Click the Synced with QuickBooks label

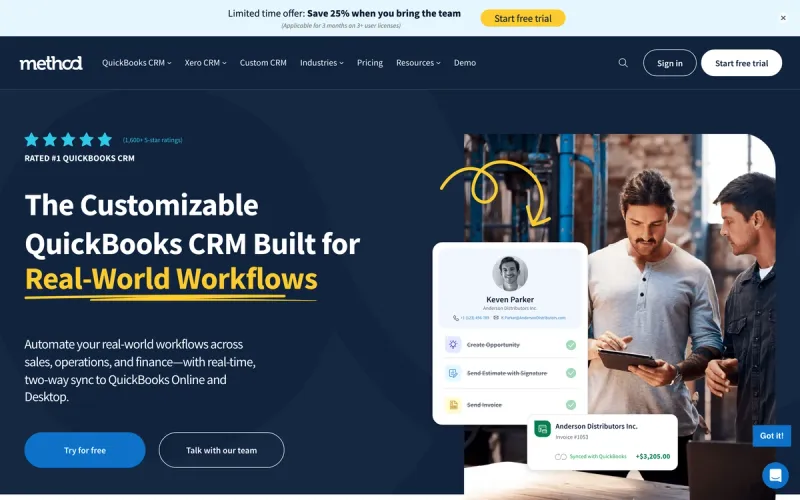(598, 456)
